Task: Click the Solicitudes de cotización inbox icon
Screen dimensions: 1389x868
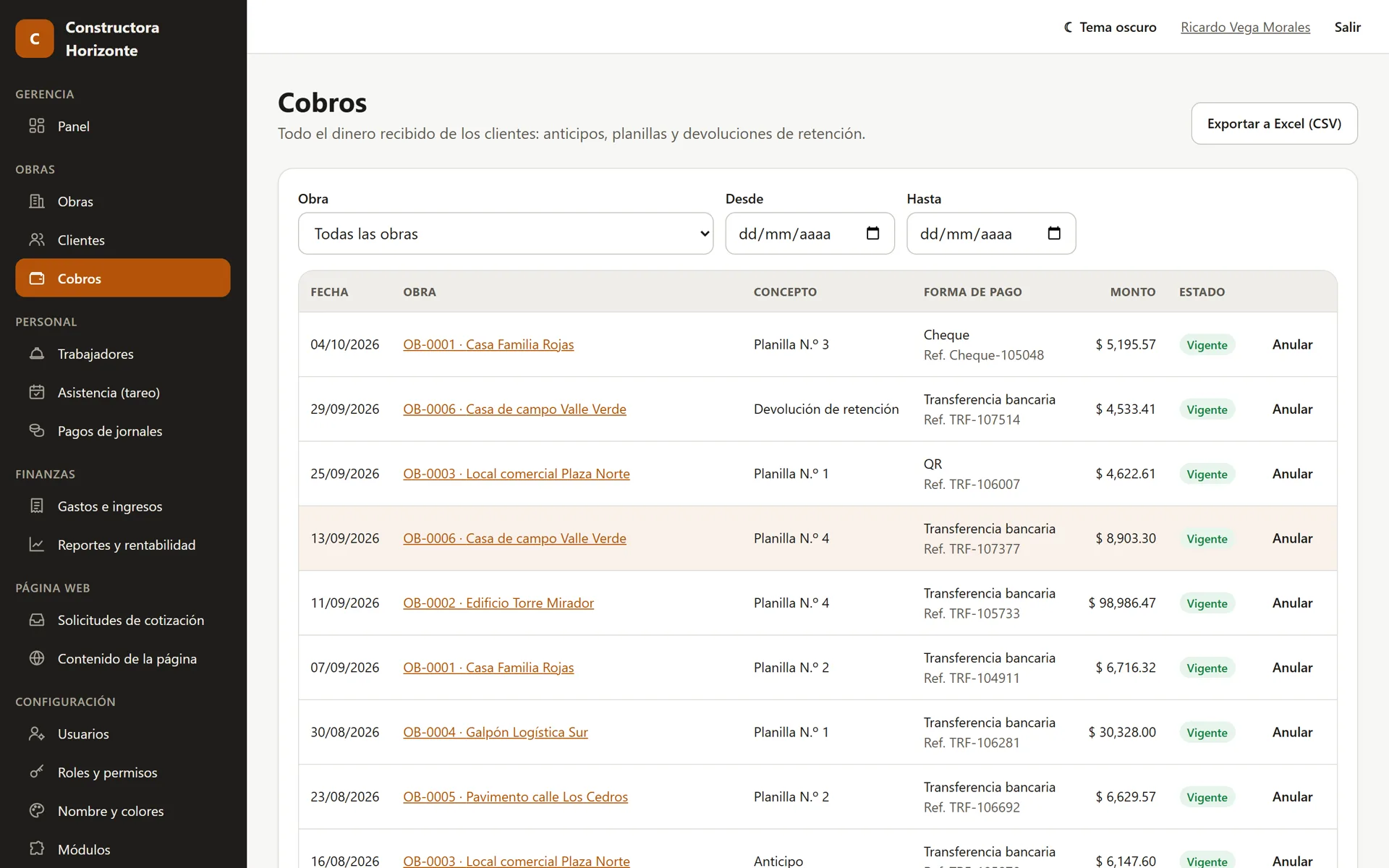Action: (x=37, y=620)
